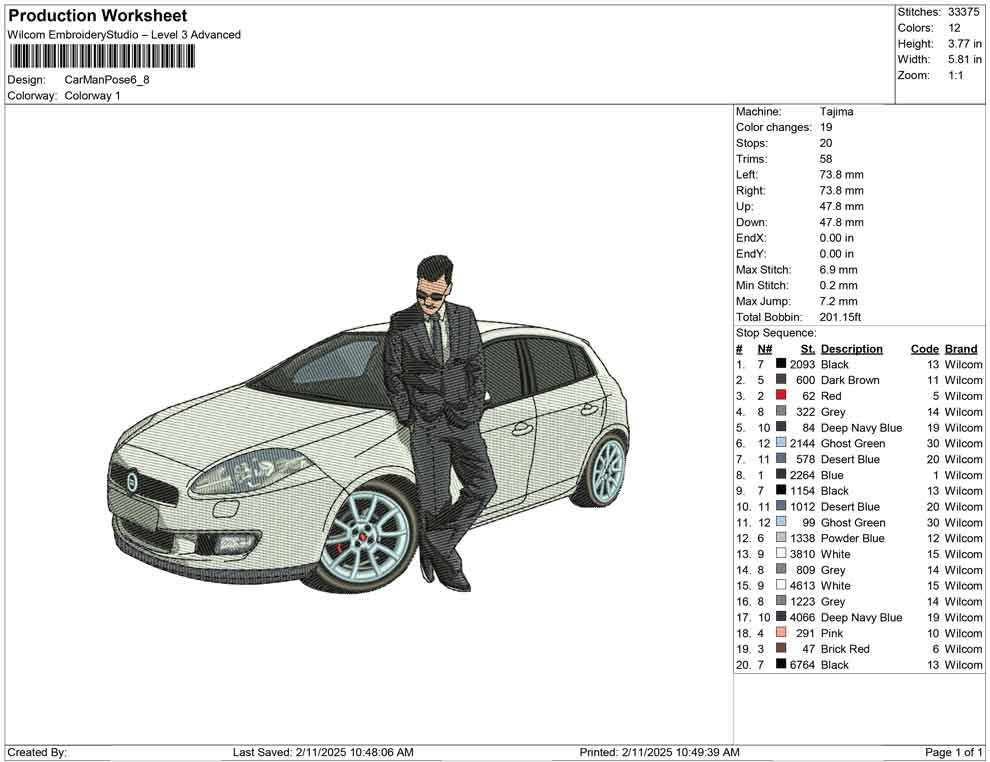Sort by the Description column header
Viewport: 990px width, 762px height.
click(853, 349)
